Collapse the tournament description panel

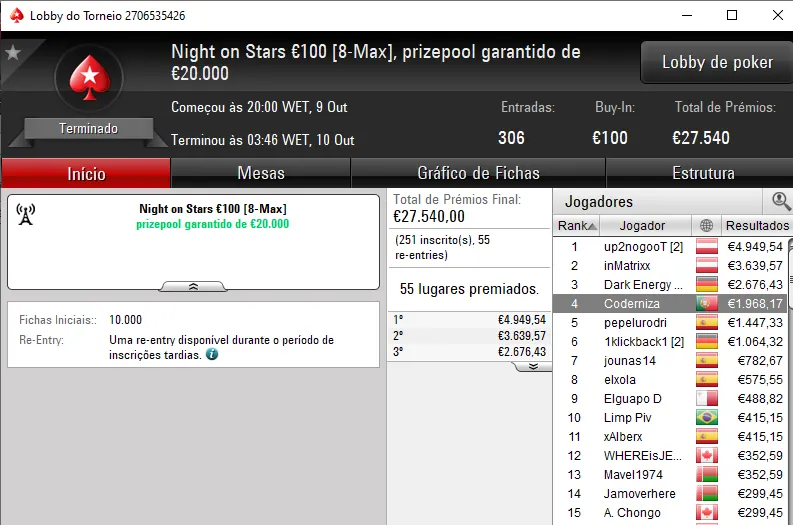[x=193, y=287]
